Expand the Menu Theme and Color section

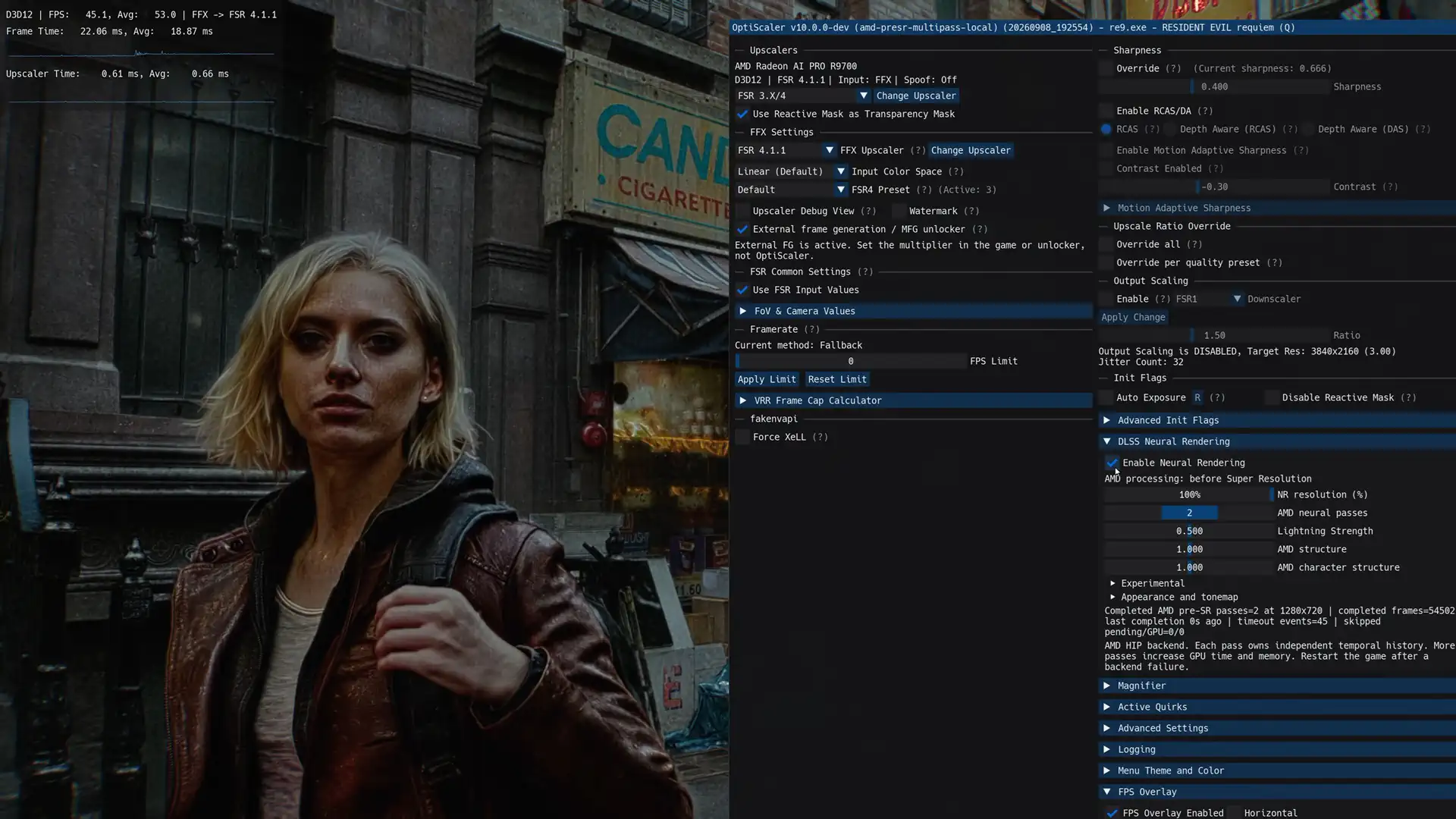[x=1277, y=770]
